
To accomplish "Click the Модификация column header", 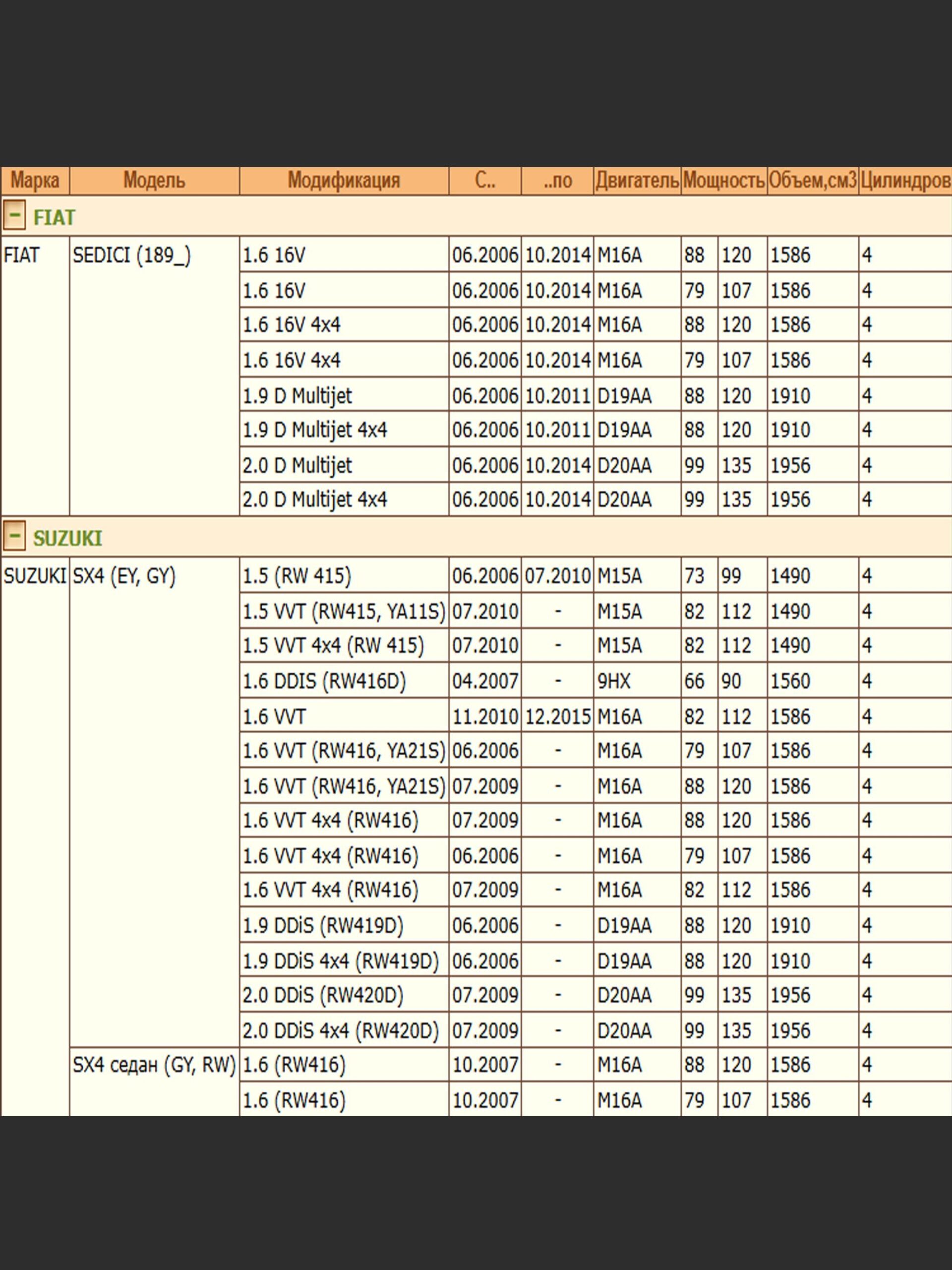I will (343, 180).
